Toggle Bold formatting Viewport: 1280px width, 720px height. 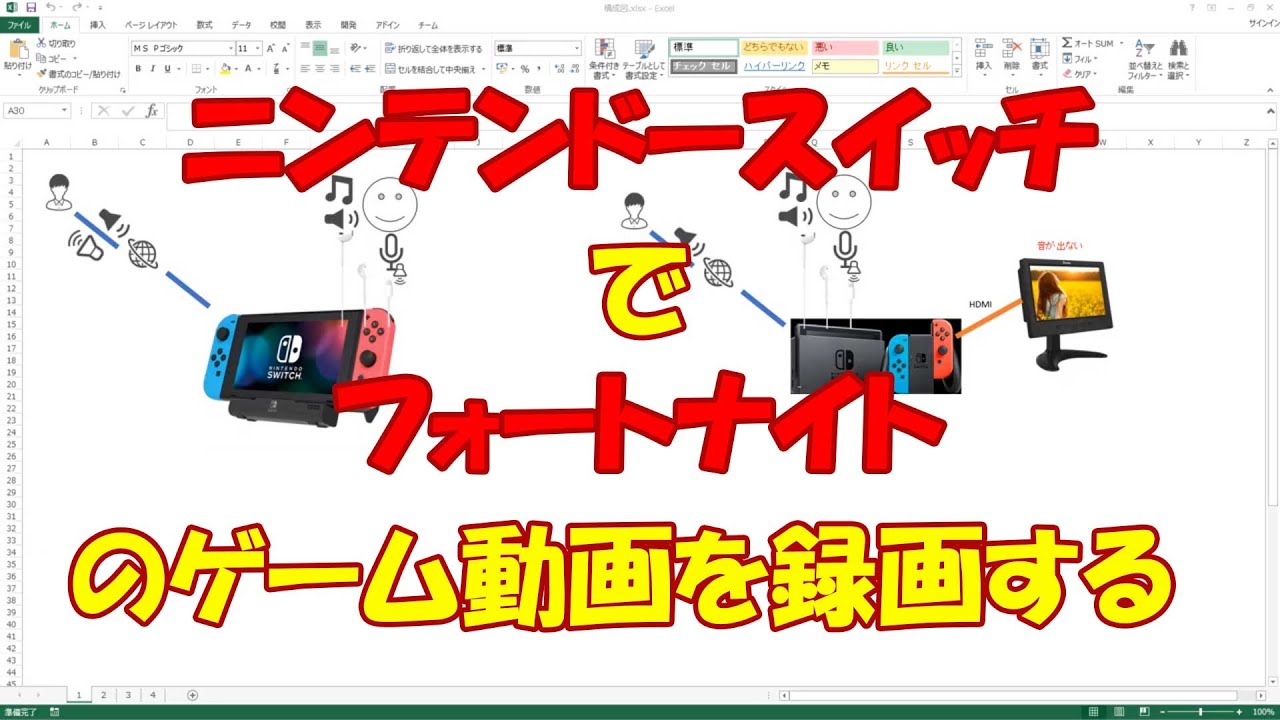tap(138, 69)
